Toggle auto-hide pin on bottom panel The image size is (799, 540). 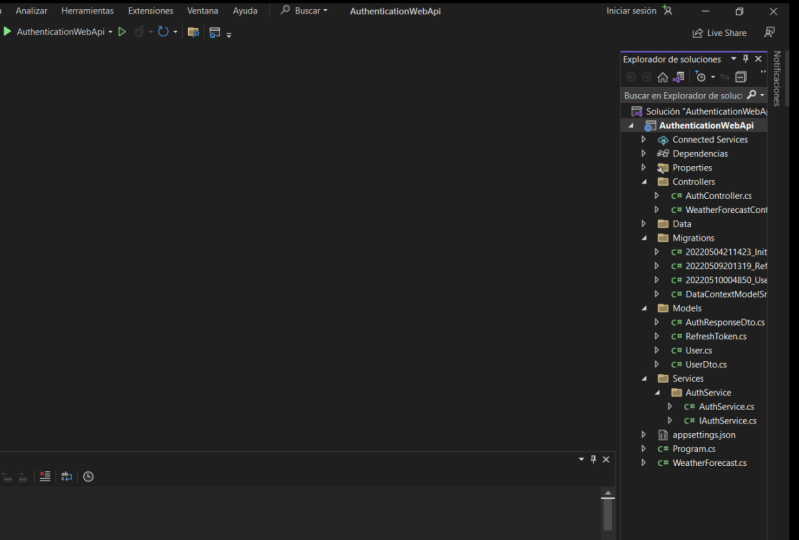pyautogui.click(x=593, y=460)
